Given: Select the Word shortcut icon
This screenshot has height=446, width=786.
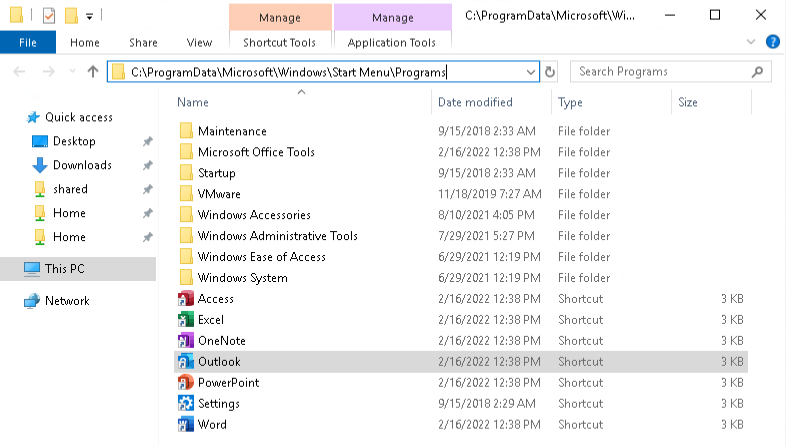Looking at the screenshot, I should 186,424.
